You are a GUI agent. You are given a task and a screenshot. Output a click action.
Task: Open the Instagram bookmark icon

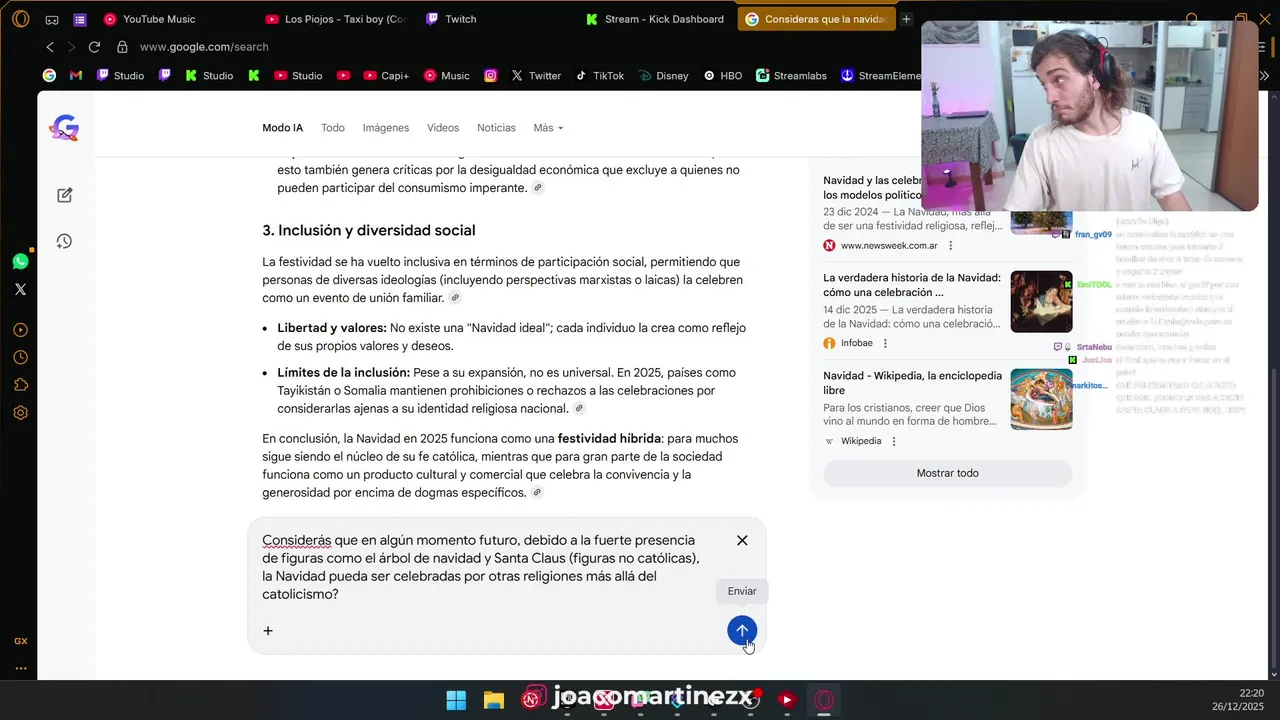tap(491, 75)
